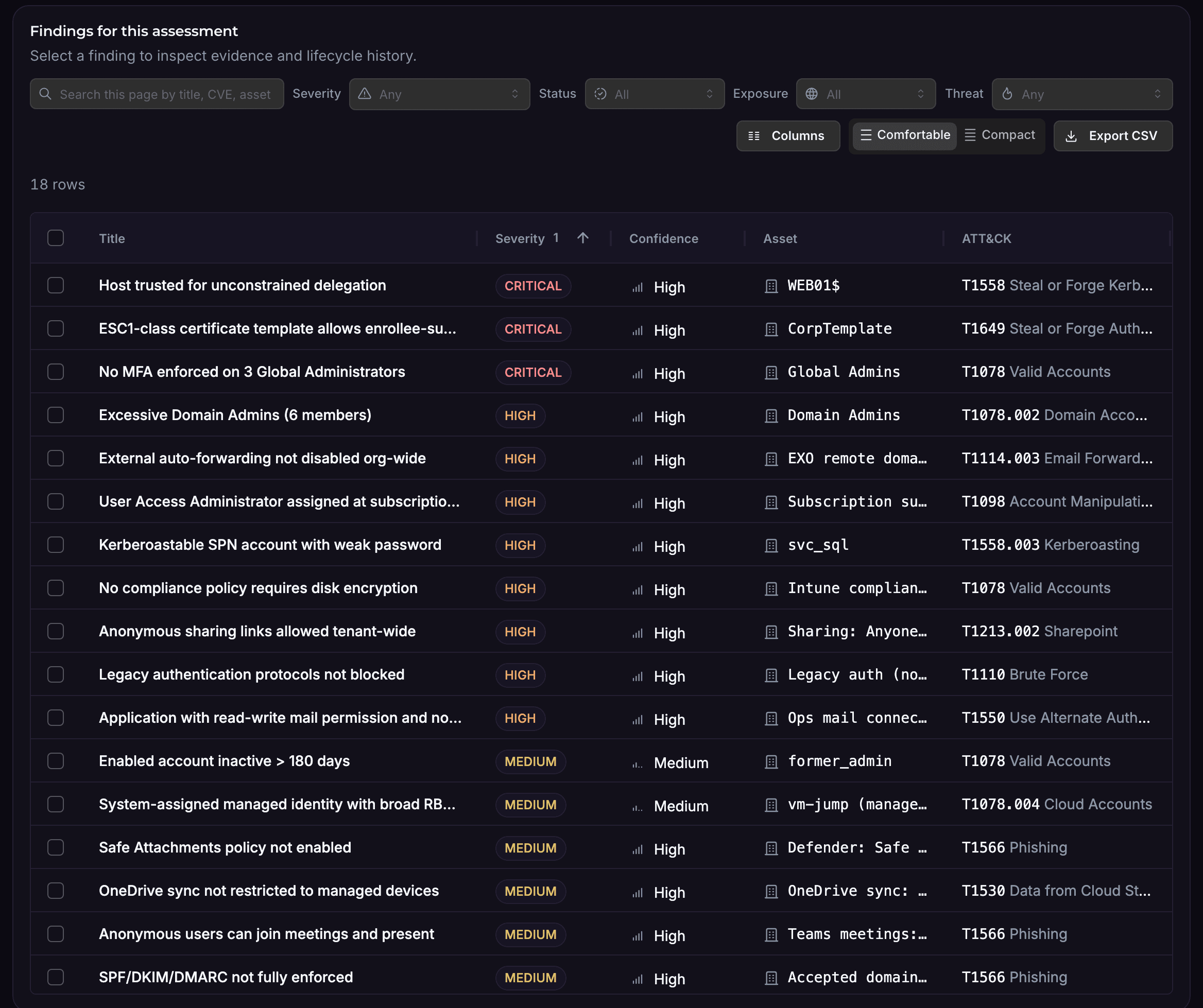This screenshot has height=1008, width=1203.
Task: Click CRITICAL badge on Host trusted row
Action: pyautogui.click(x=533, y=286)
